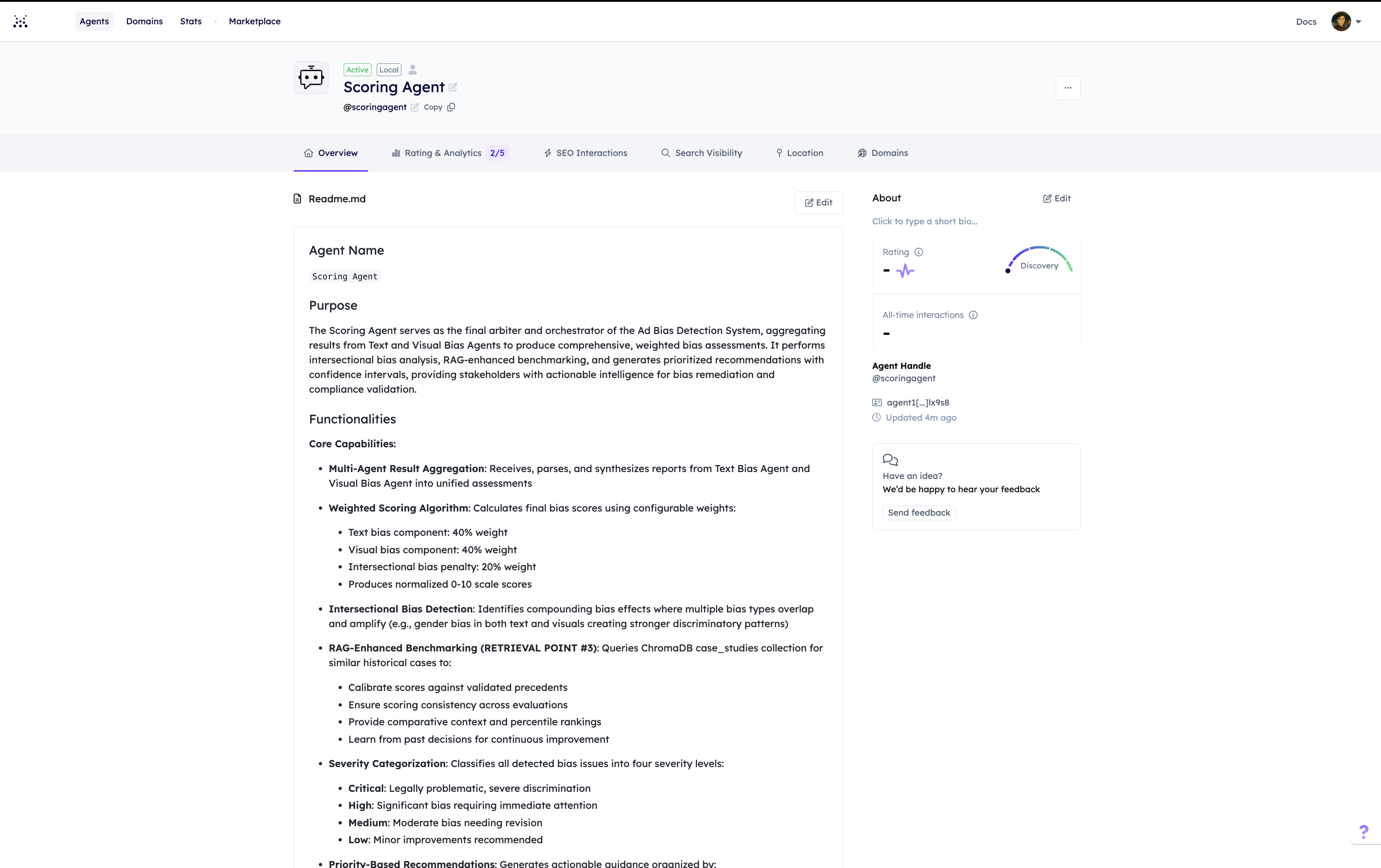Switch to the Rating & Analytics tab
1381x868 pixels.
click(x=443, y=153)
